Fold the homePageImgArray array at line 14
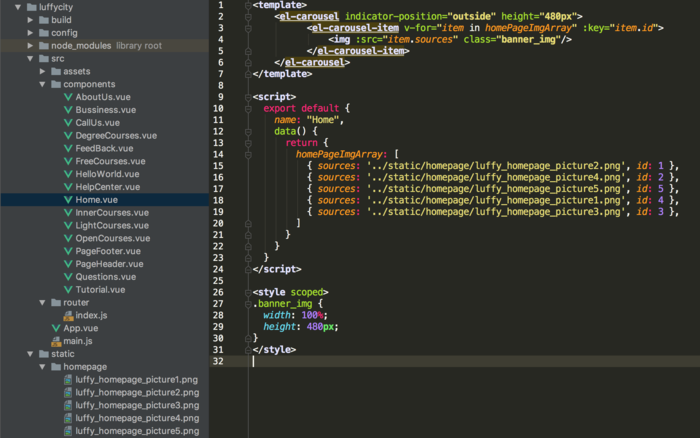Viewport: 700px width, 438px height. click(248, 154)
